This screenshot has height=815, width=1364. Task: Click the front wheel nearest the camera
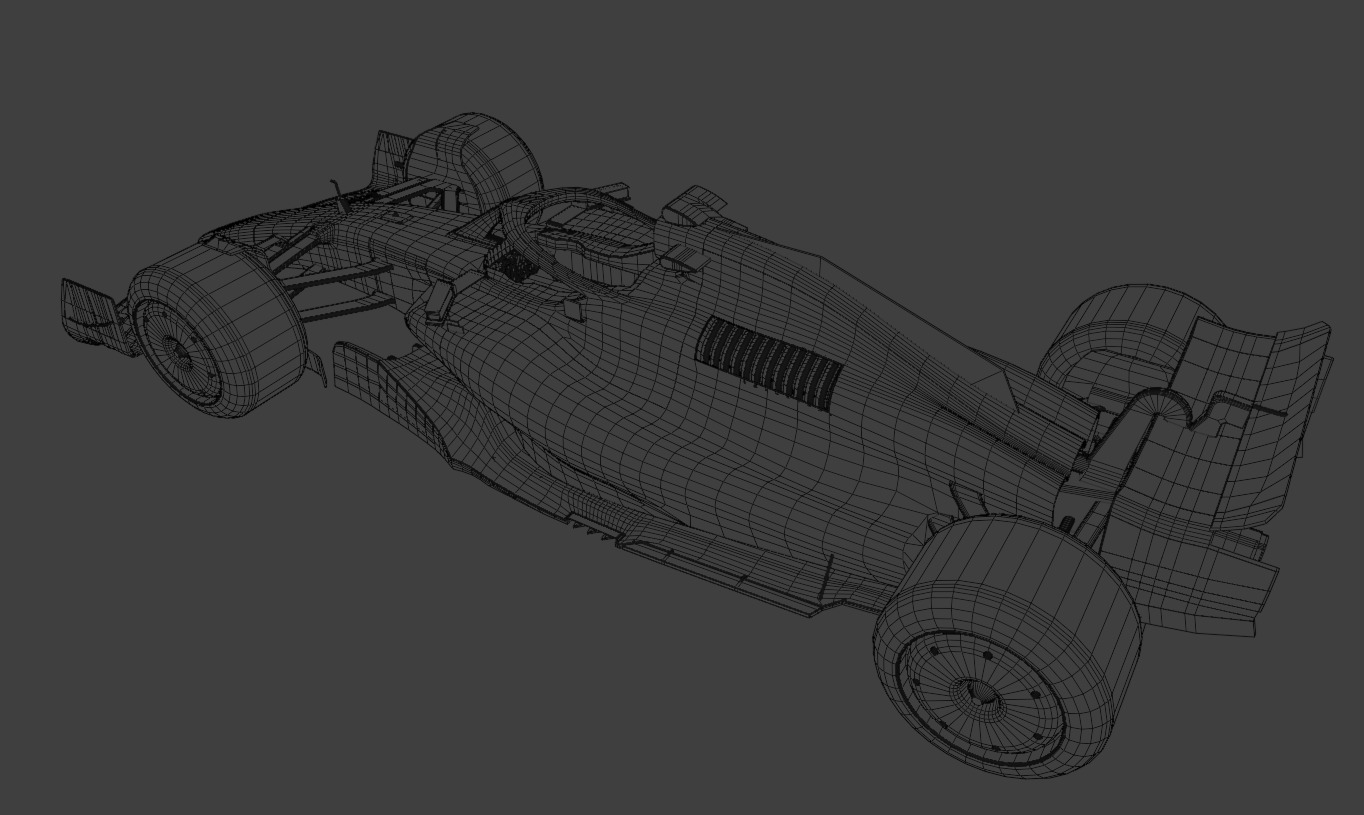pyautogui.click(x=217, y=328)
